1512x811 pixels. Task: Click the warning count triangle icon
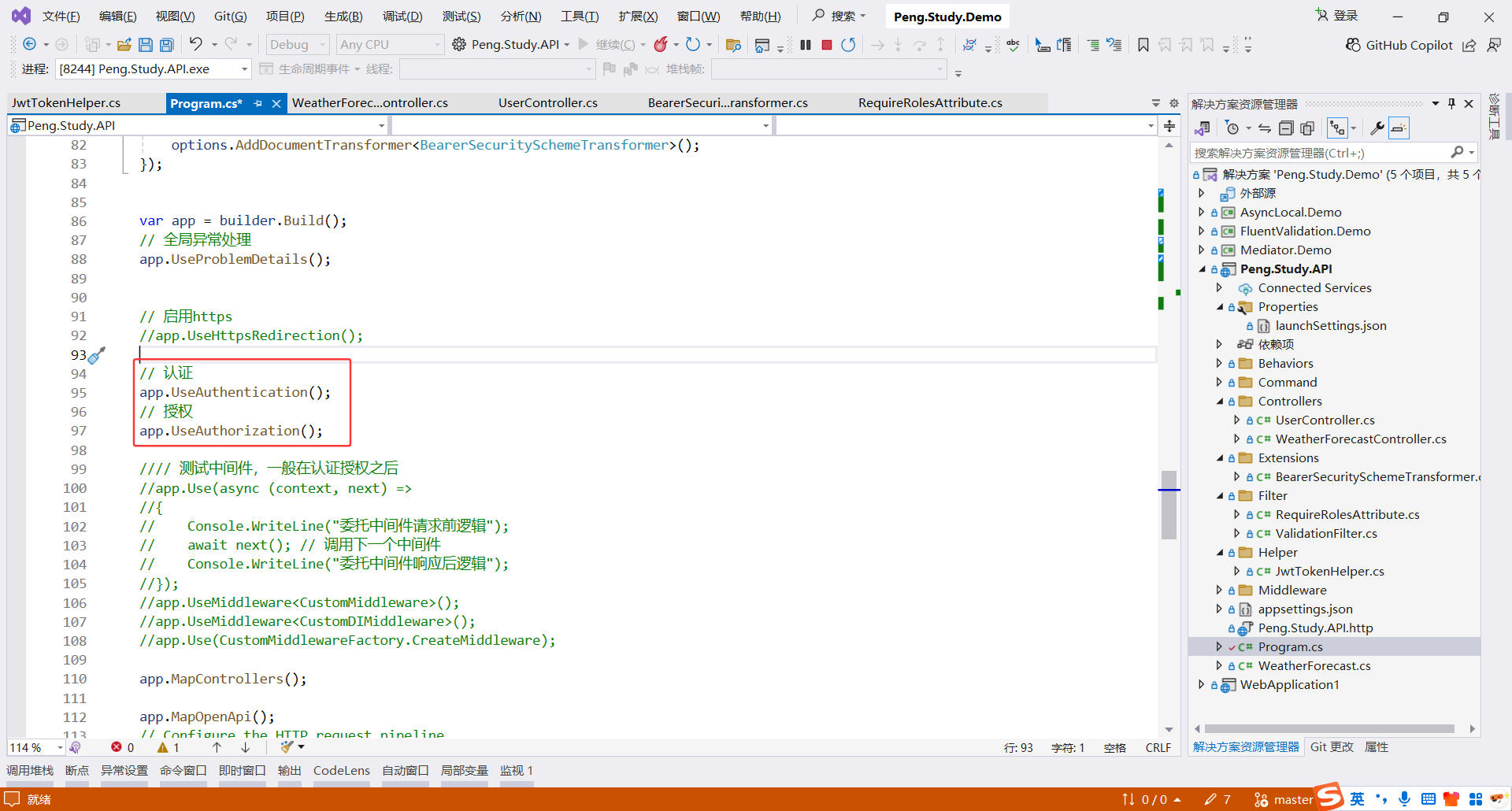163,747
